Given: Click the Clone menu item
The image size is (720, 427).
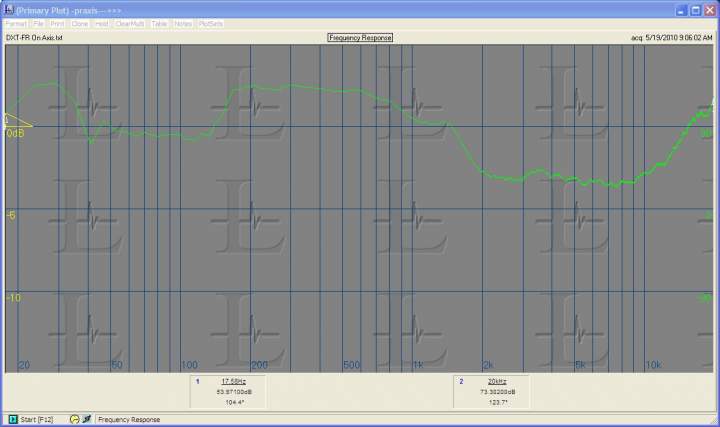Looking at the screenshot, I should pyautogui.click(x=79, y=23).
